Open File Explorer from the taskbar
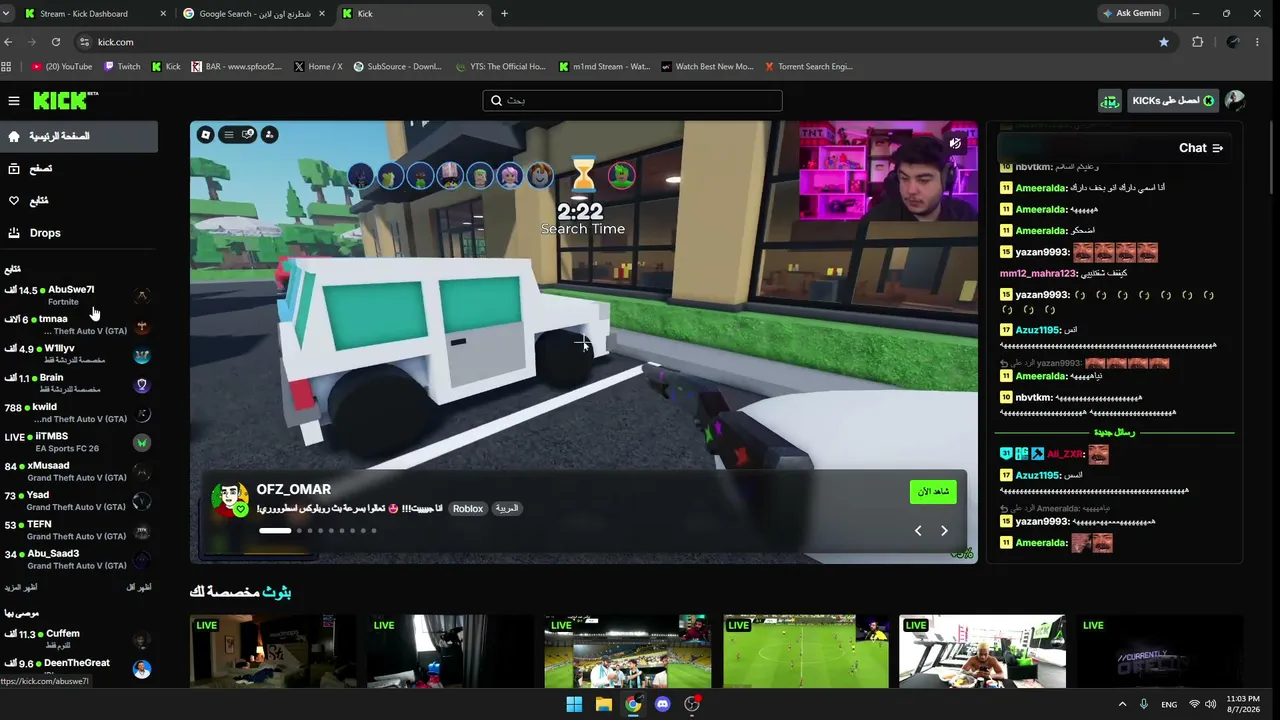 pos(603,704)
